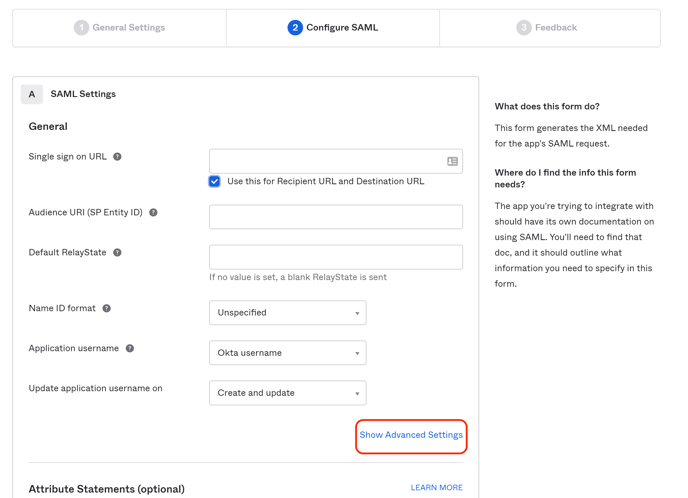The width and height of the screenshot is (688, 498).
Task: Click the step 1 number circle icon
Action: [81, 28]
